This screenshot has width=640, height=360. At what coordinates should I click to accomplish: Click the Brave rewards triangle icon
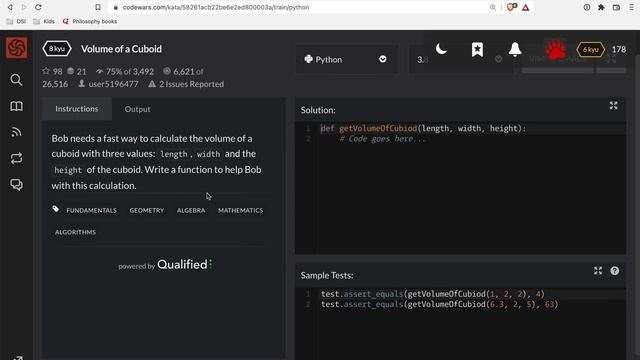tap(526, 7)
